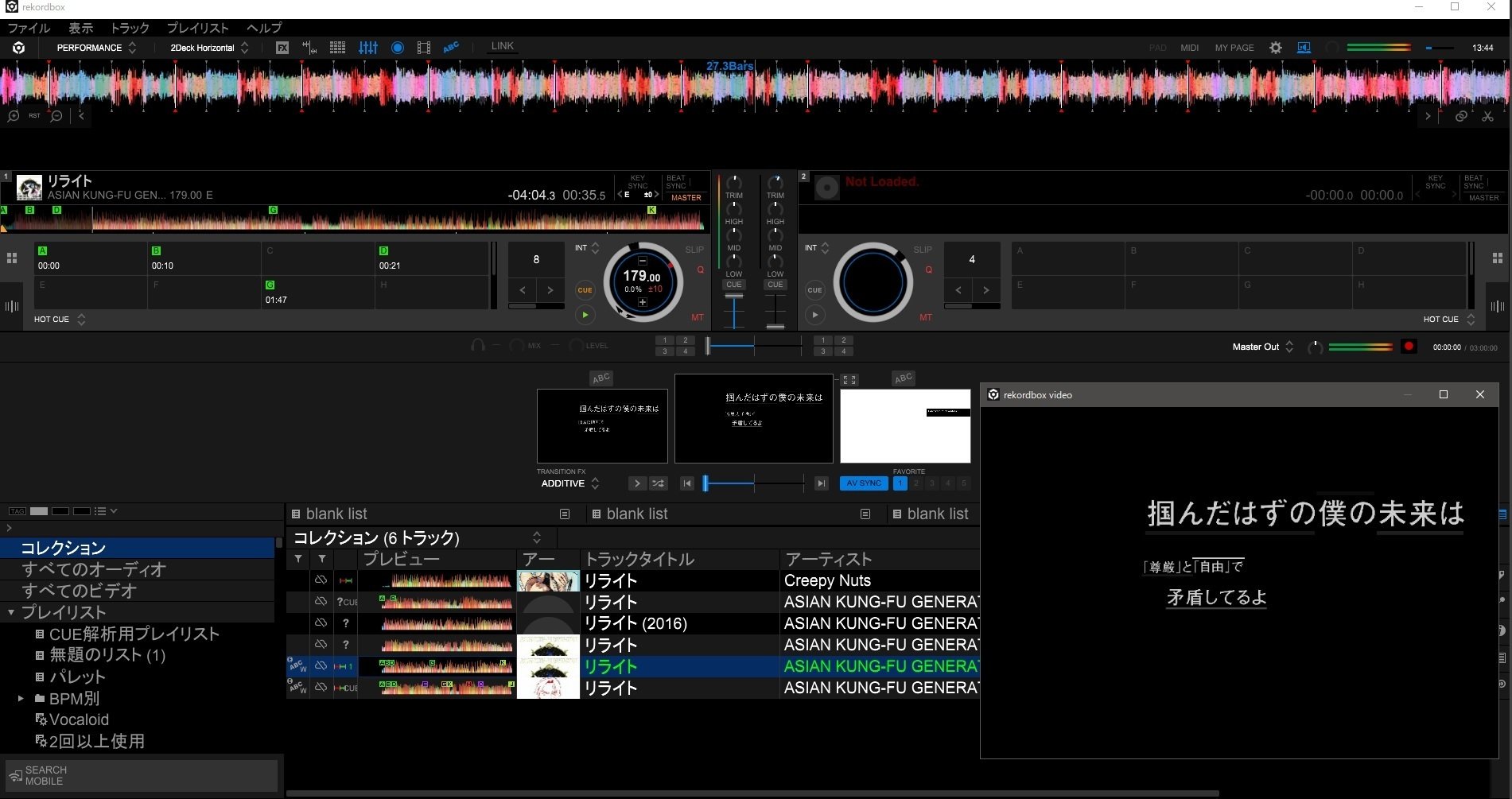Collapse the プレイリスト tree
The width and height of the screenshot is (1512, 799).
pos(11,612)
